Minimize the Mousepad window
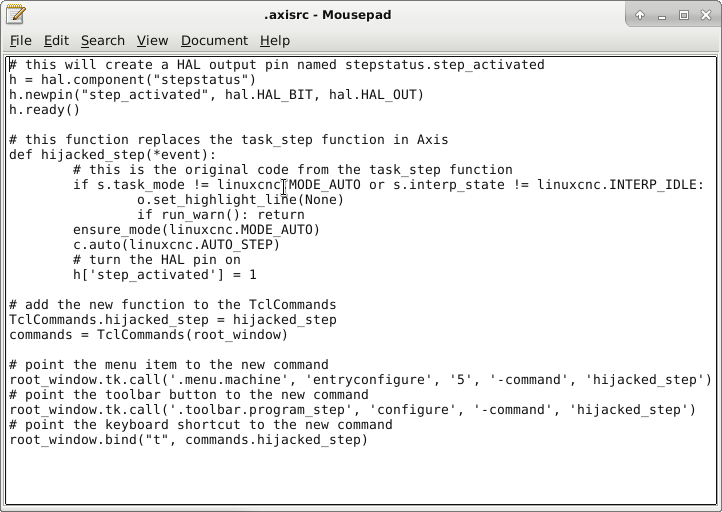The width and height of the screenshot is (722, 512). 662,15
